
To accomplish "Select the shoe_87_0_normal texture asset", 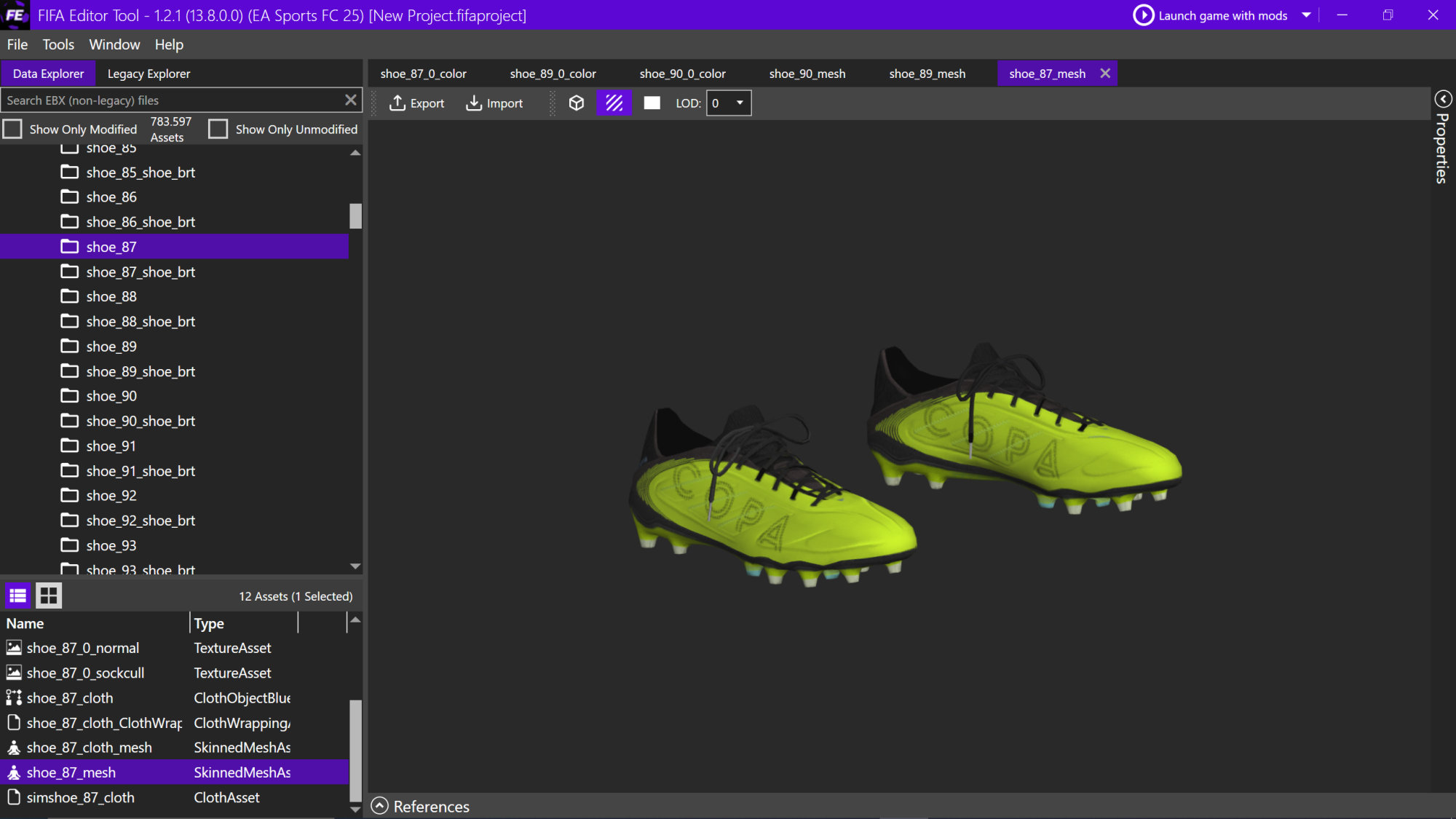I will [175, 648].
